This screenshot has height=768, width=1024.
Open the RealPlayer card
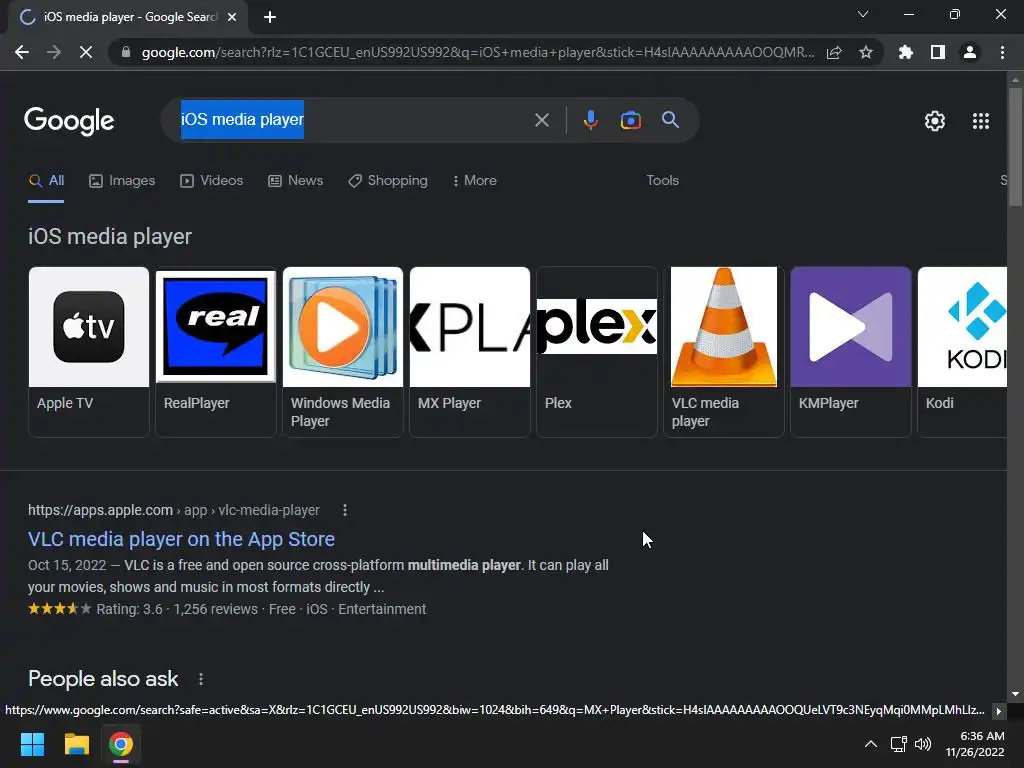point(216,351)
